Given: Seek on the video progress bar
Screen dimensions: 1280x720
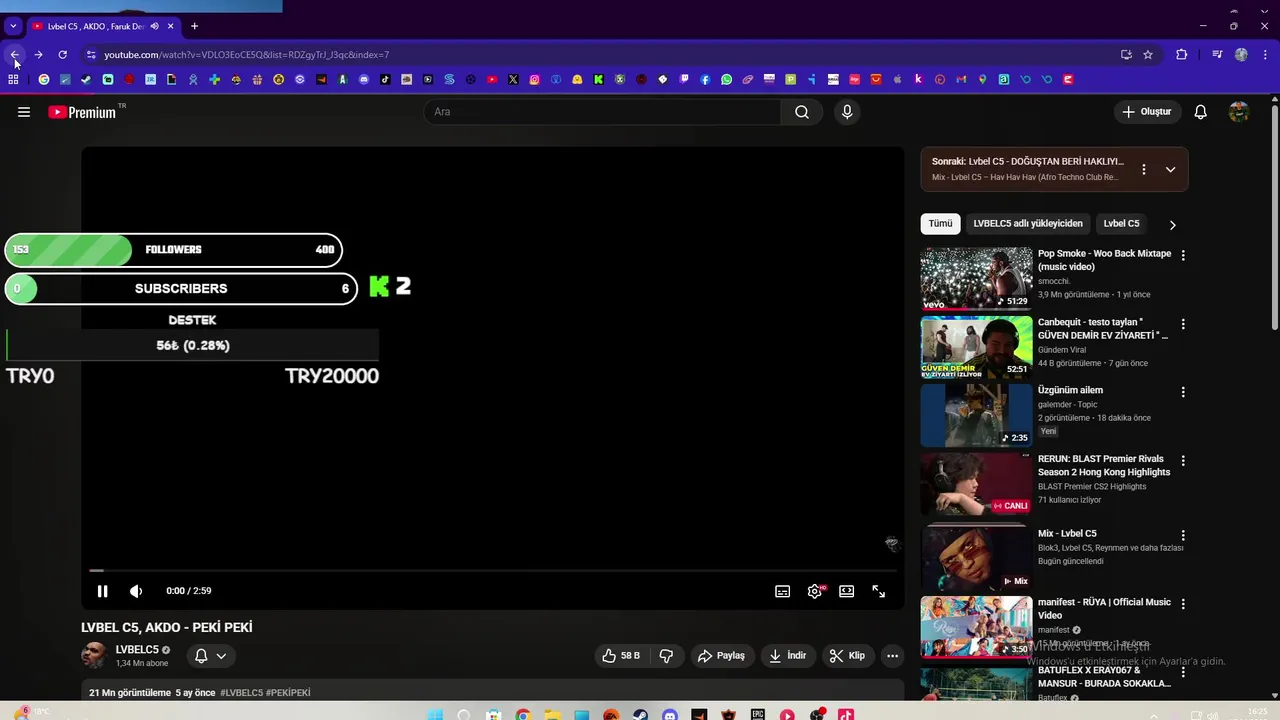Looking at the screenshot, I should (x=492, y=570).
